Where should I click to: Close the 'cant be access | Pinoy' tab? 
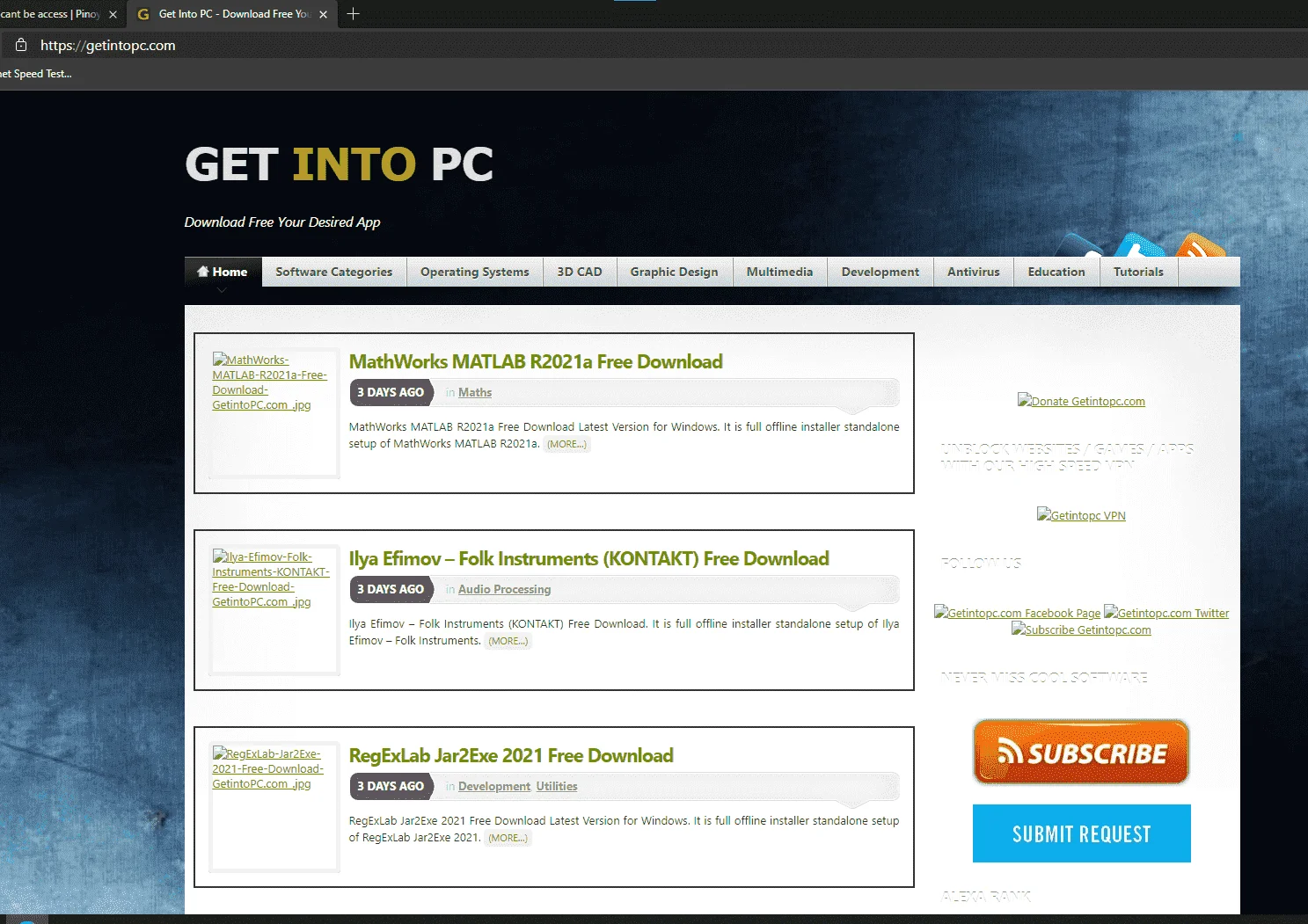113,14
